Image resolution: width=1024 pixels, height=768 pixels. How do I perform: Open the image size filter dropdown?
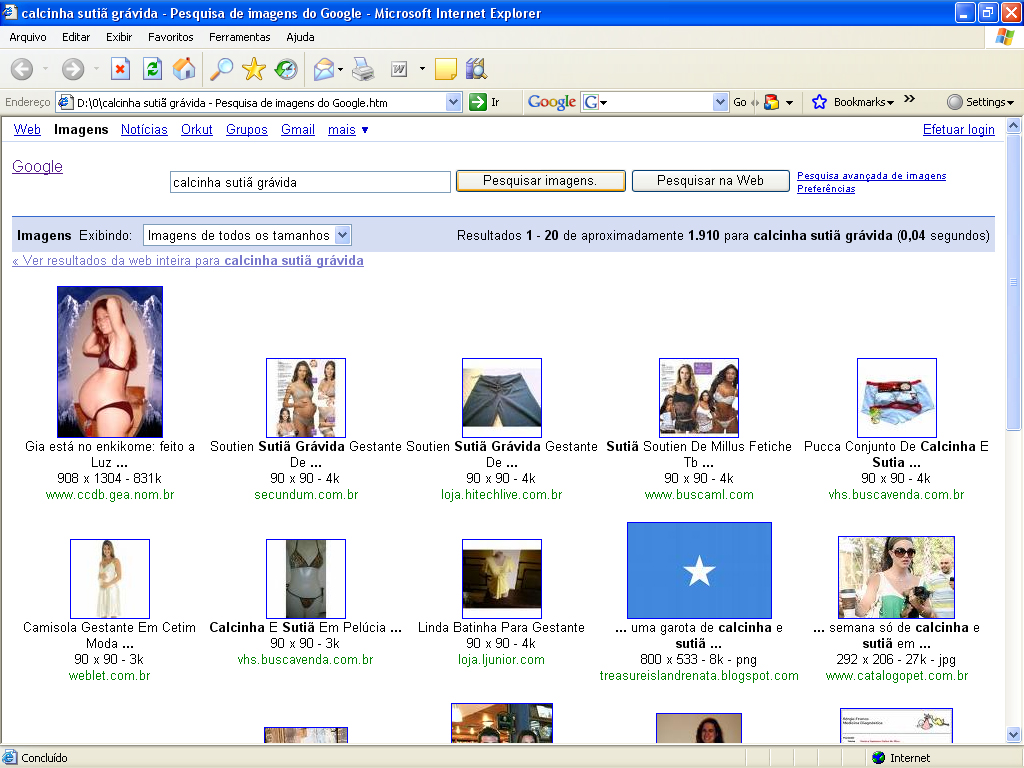pos(342,235)
